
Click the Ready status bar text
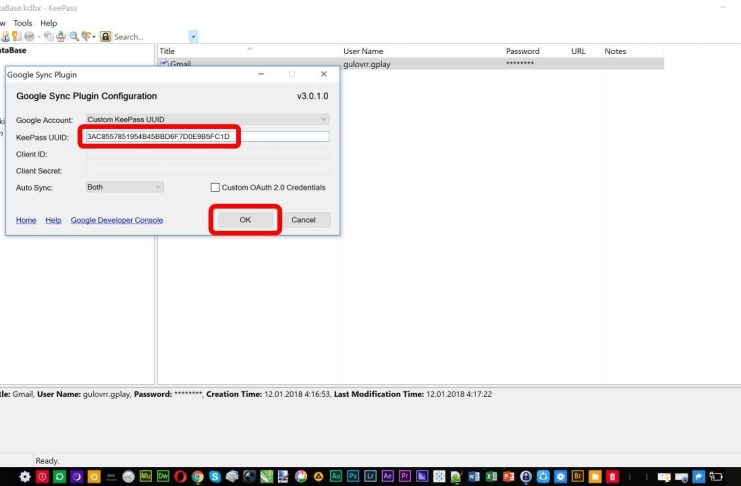tap(47, 460)
